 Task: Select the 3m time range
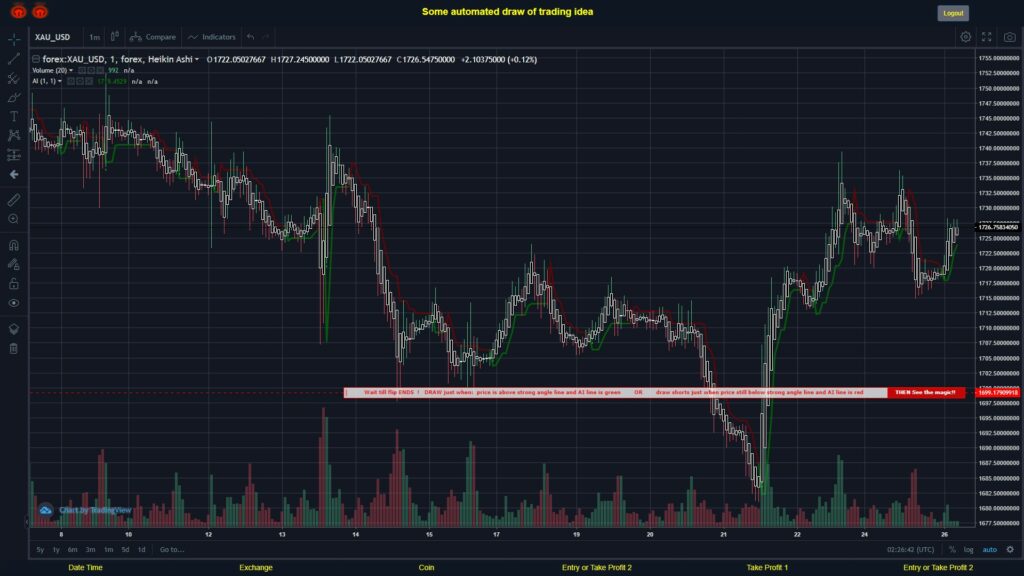point(91,550)
